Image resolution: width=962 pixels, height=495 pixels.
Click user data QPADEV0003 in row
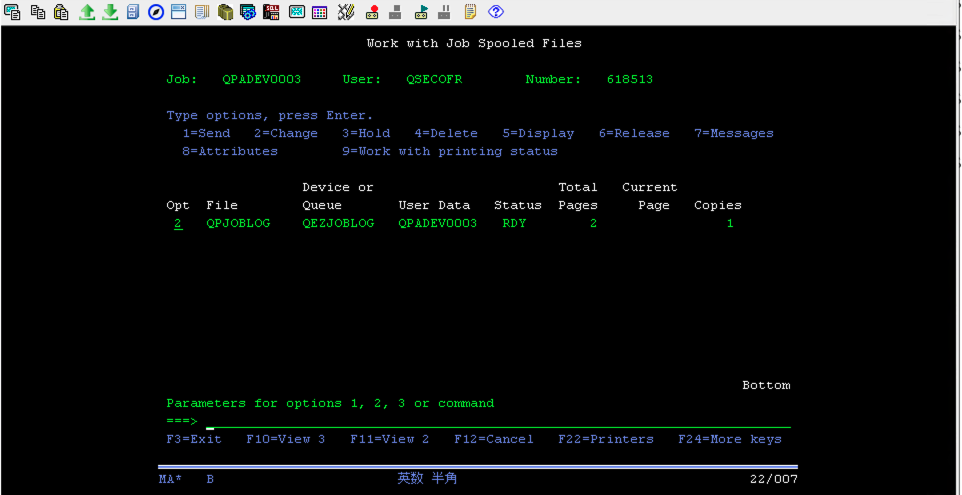click(437, 223)
